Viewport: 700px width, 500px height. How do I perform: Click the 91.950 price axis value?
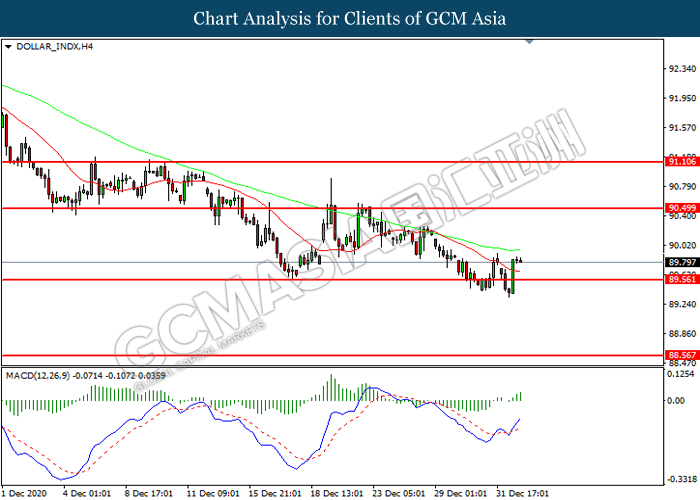[x=683, y=98]
